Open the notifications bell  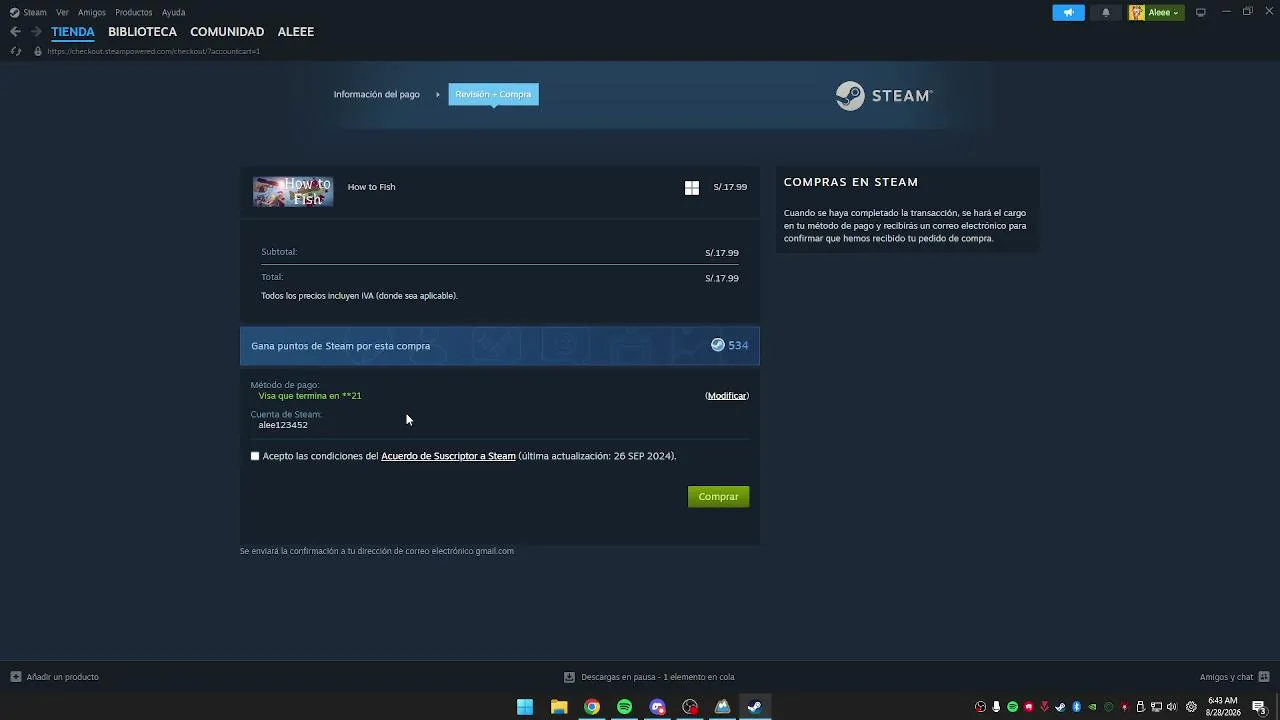[1106, 12]
